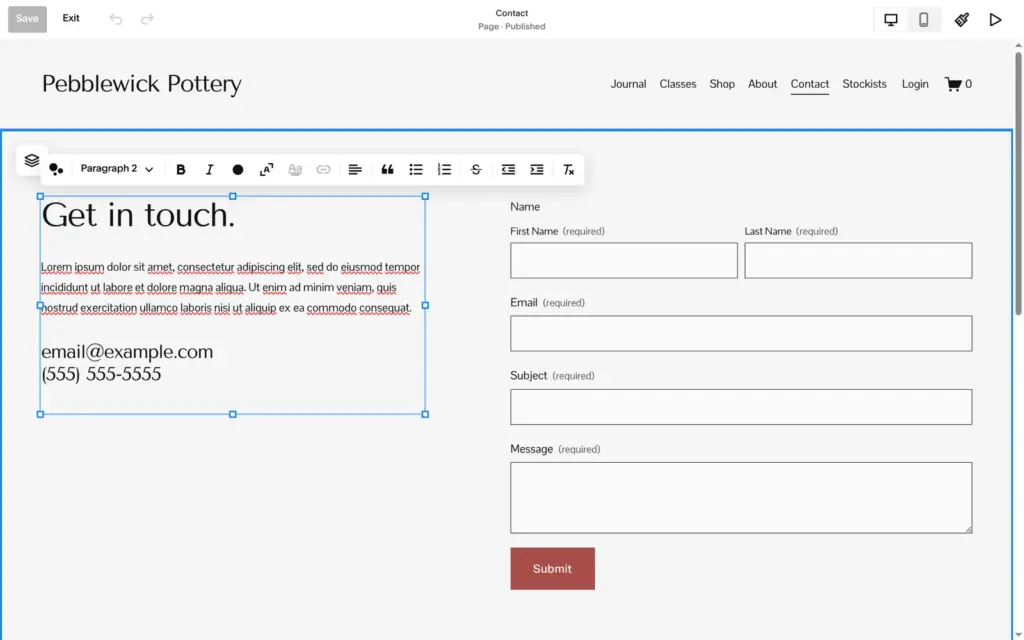The height and width of the screenshot is (640, 1024).
Task: Open the text alignment icon
Action: [x=355, y=170]
